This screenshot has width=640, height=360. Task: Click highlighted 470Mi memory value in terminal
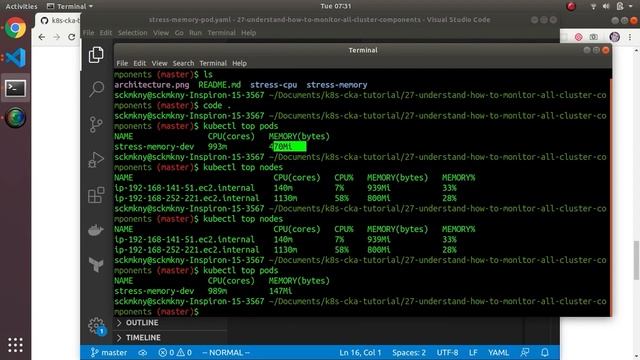point(287,147)
